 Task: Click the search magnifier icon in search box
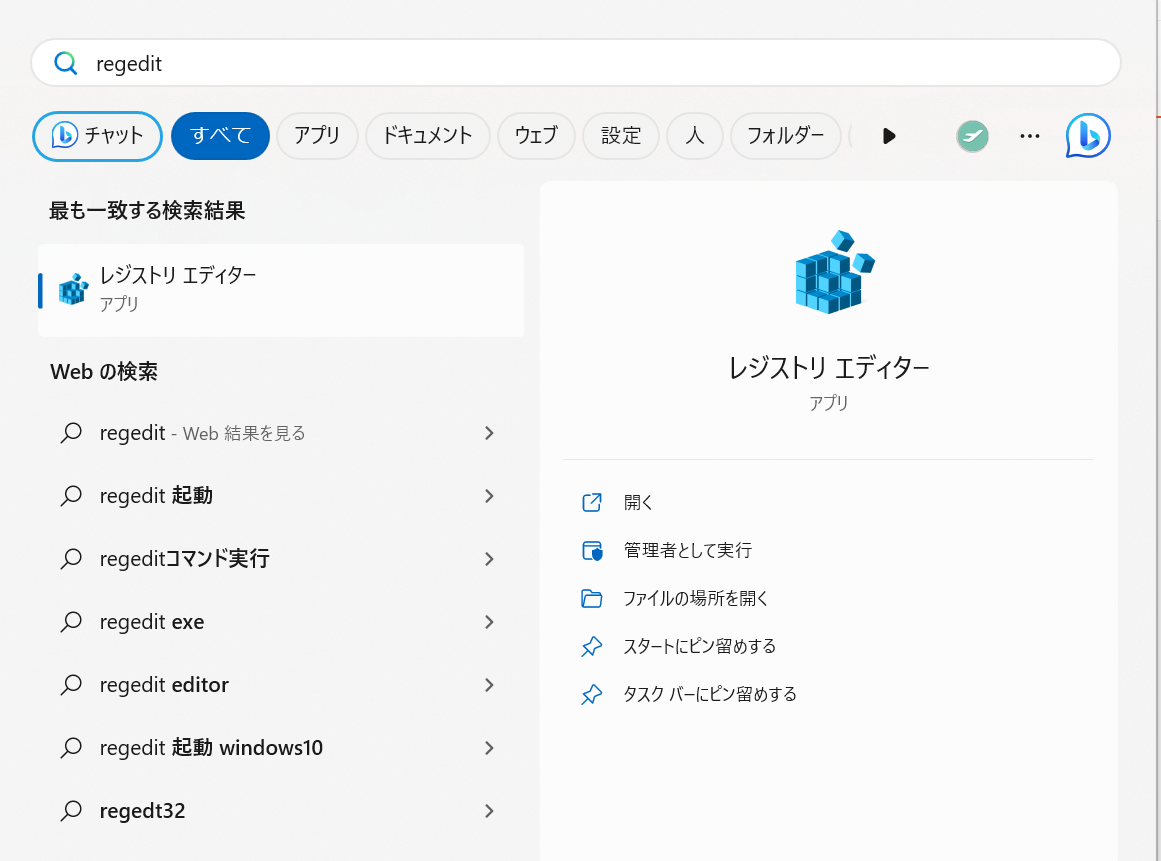point(66,64)
